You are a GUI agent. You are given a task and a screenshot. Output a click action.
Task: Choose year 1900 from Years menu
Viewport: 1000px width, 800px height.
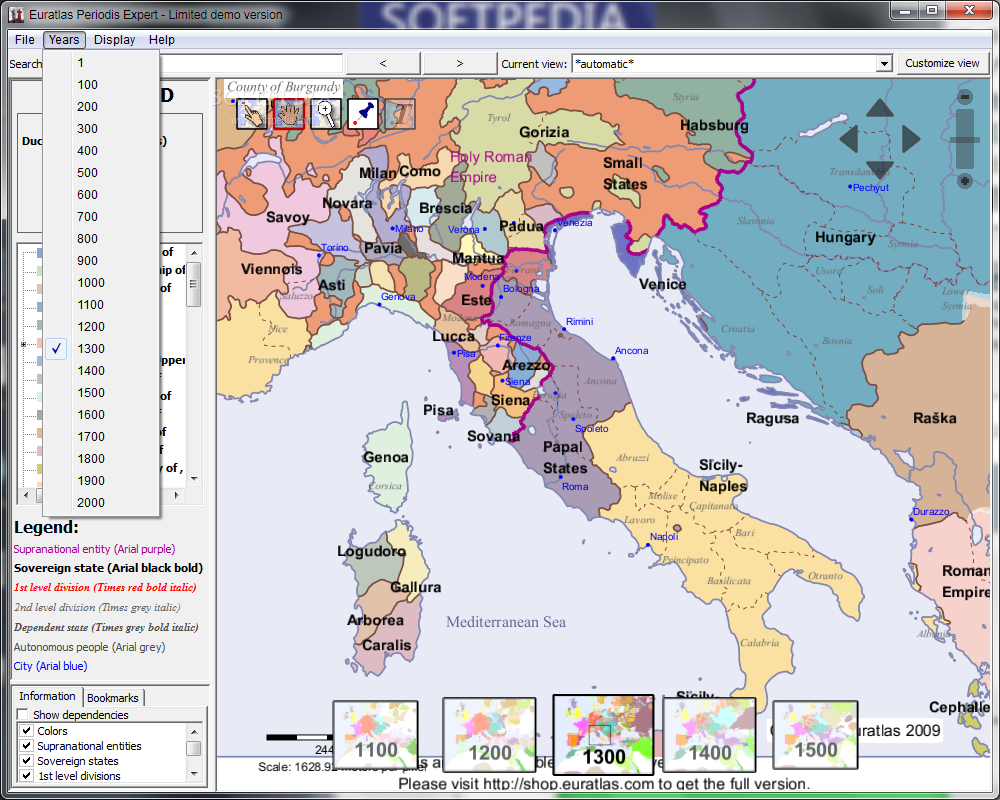(x=101, y=480)
